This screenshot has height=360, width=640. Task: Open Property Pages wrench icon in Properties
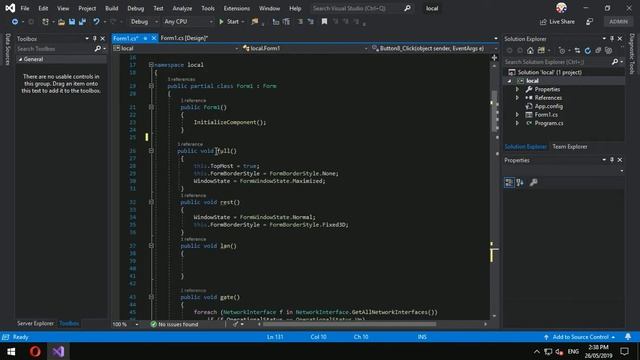[x=533, y=182]
